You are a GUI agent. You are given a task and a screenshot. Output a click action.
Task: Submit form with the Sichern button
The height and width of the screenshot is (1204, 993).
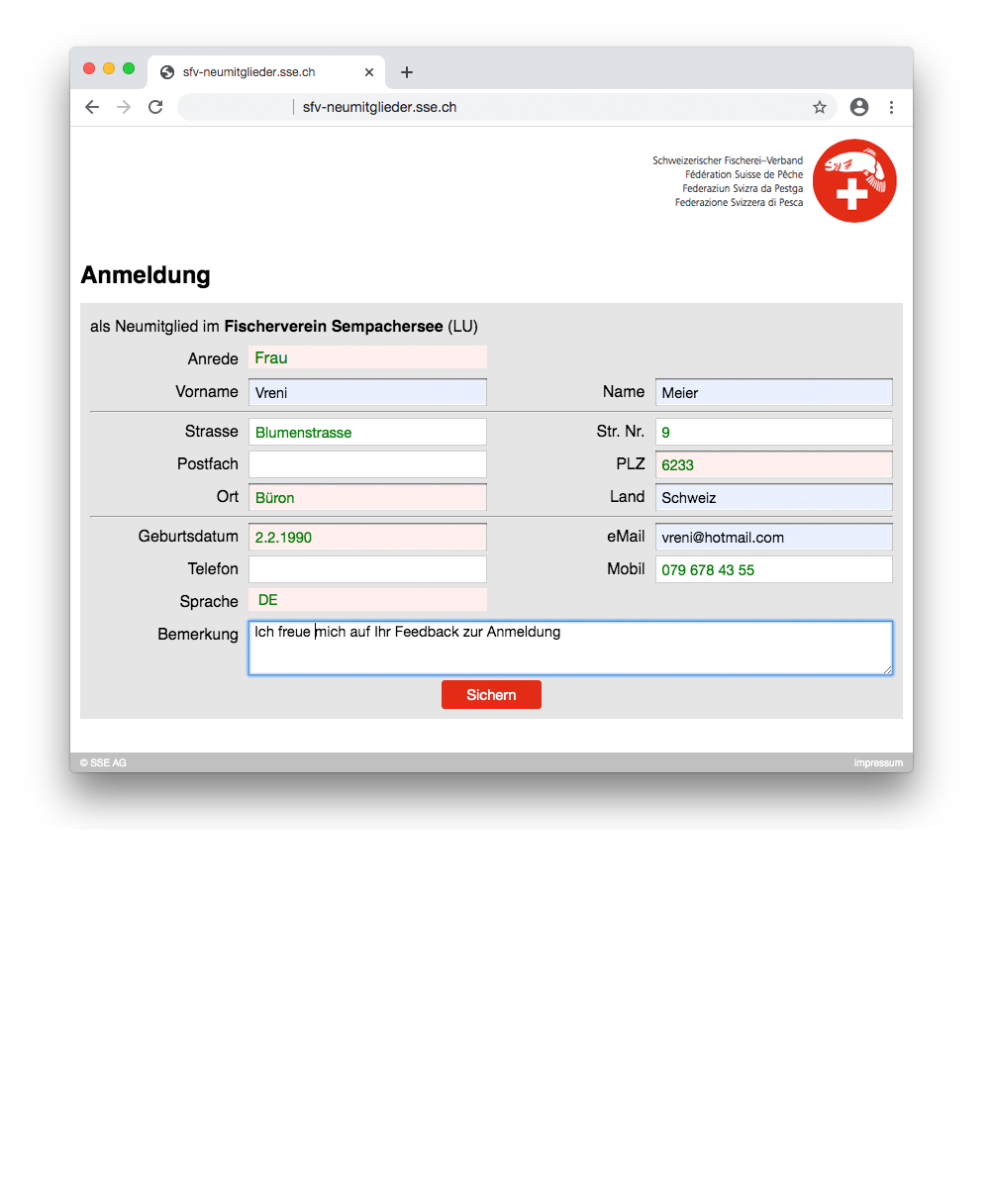click(x=491, y=695)
